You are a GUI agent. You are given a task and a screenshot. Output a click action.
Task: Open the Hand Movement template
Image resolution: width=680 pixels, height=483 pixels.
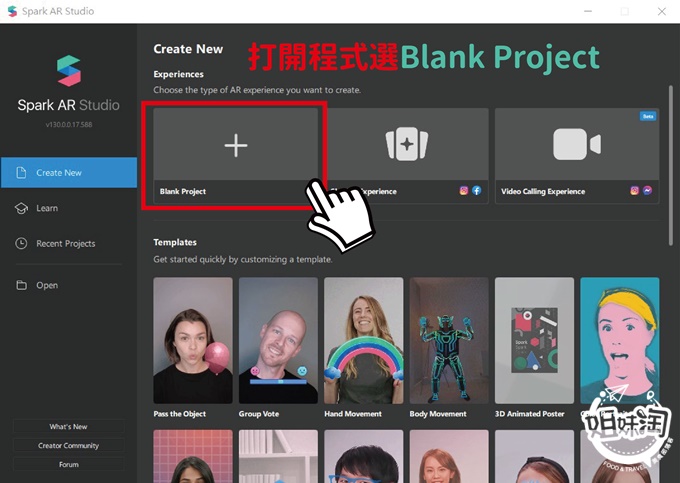[363, 341]
